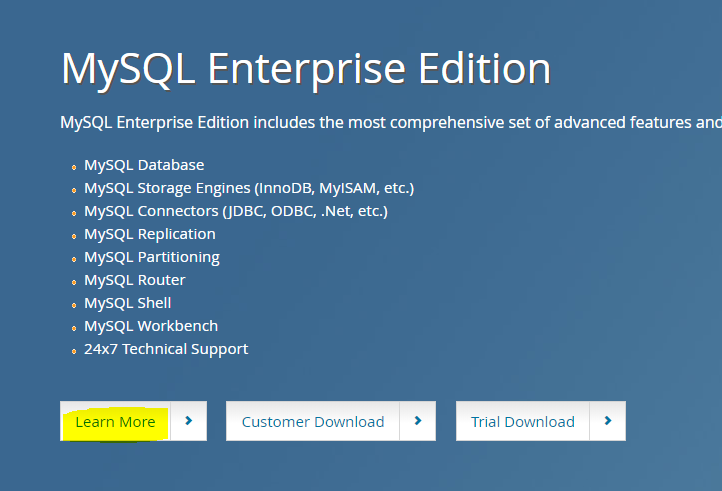Select the MySQL Connectors list item
722x491 pixels.
click(236, 211)
